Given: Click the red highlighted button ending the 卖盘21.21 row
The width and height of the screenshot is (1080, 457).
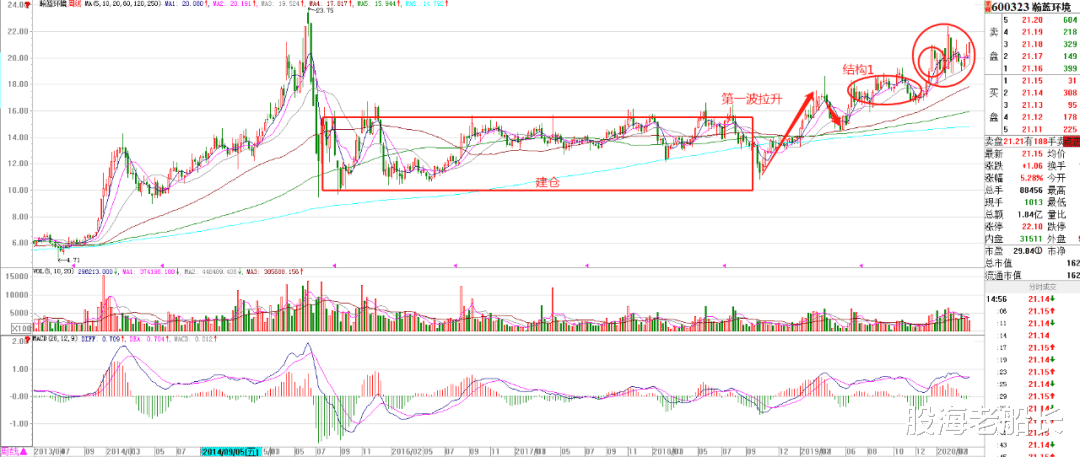Looking at the screenshot, I should (1072, 141).
